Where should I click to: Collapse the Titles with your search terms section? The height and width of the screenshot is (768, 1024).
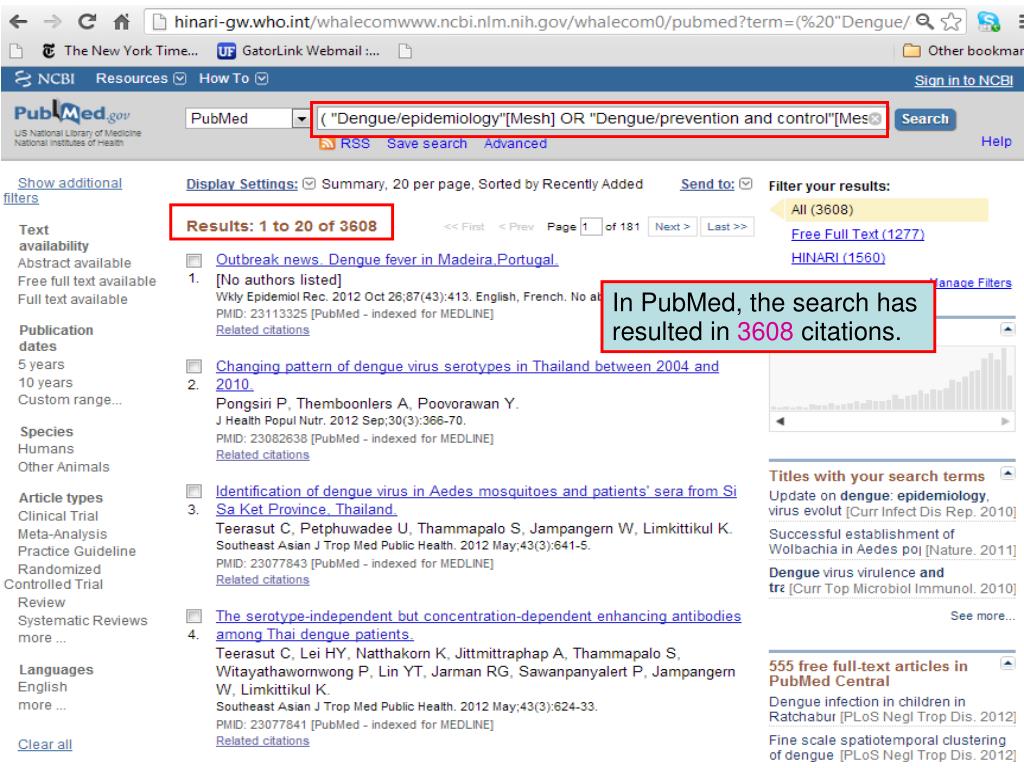1008,473
